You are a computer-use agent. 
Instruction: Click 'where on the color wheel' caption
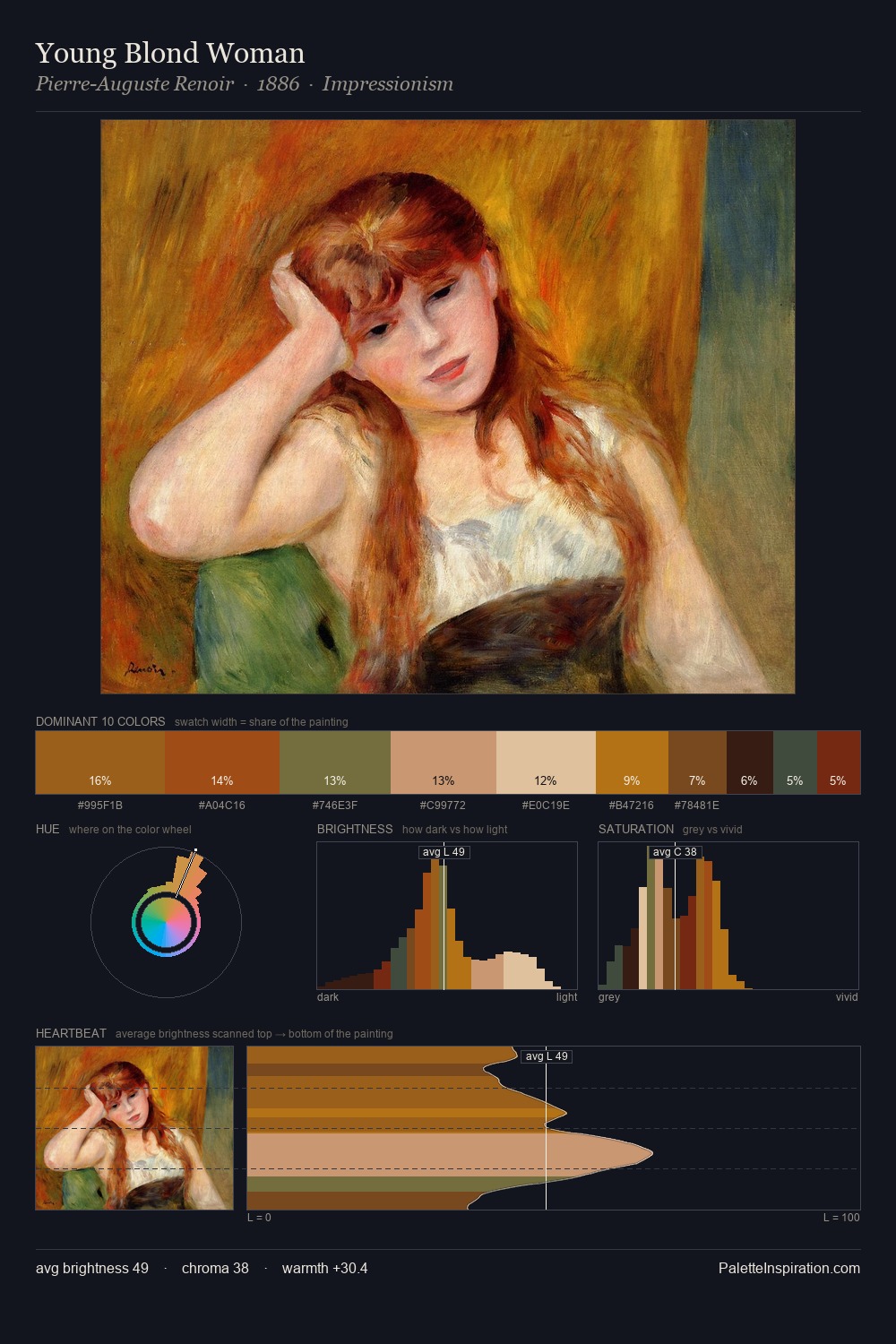point(130,830)
